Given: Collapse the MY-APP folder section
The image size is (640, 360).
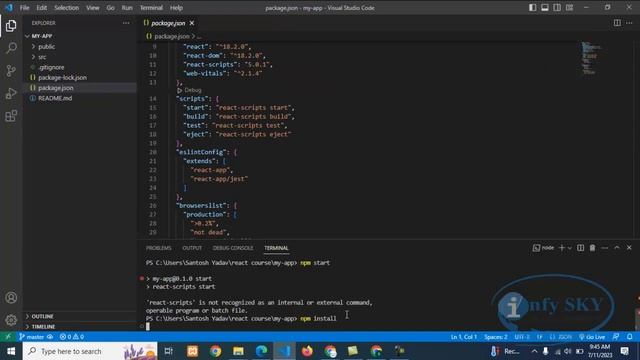Looking at the screenshot, I should click(80, 36).
